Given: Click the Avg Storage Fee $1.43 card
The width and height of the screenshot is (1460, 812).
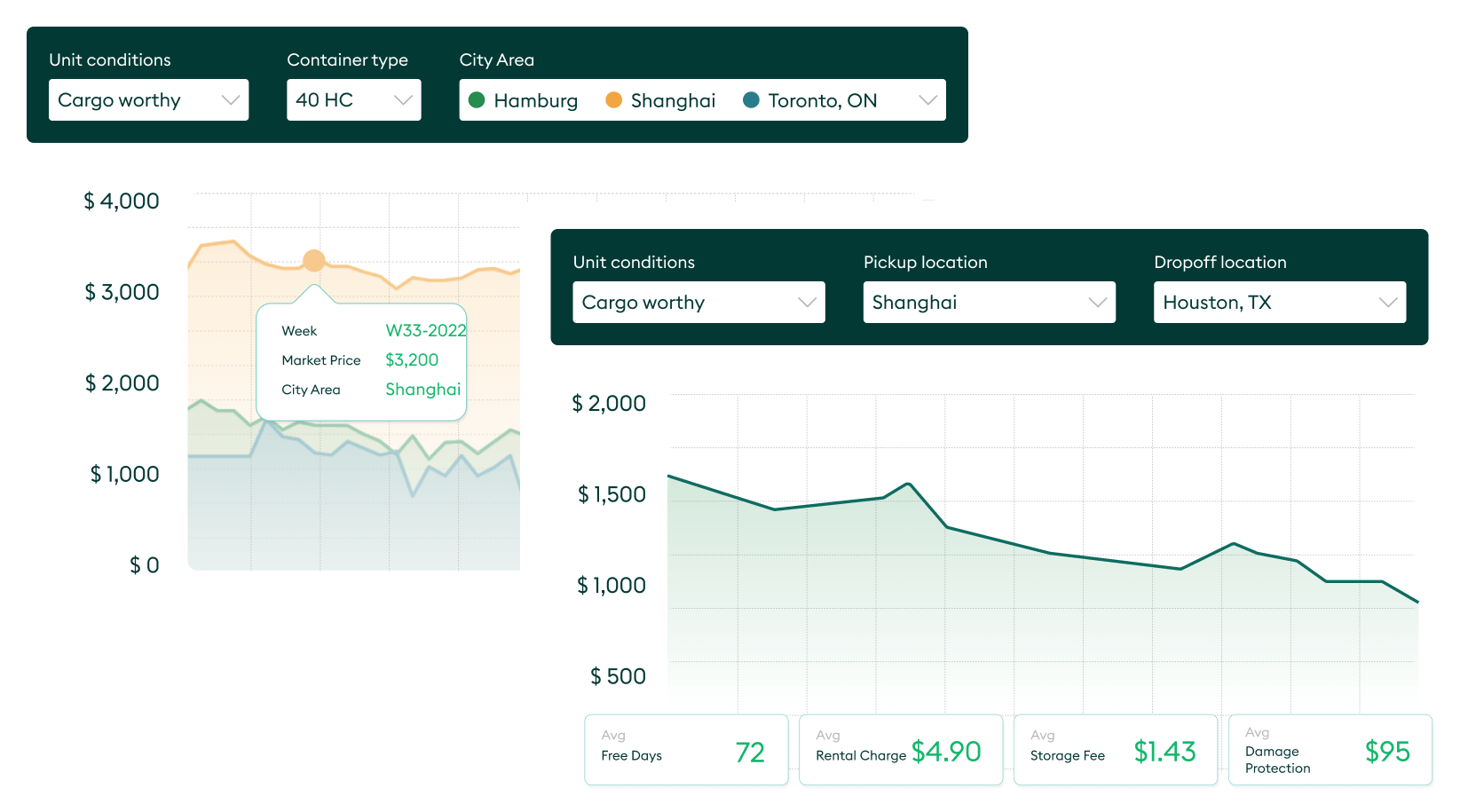Looking at the screenshot, I should 1116,750.
